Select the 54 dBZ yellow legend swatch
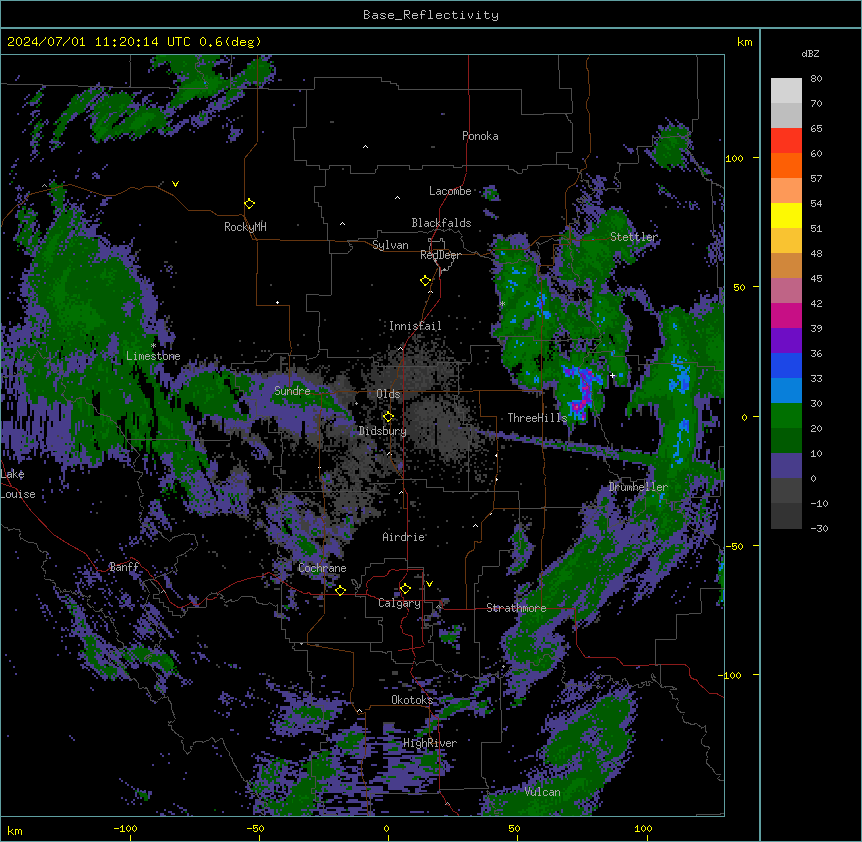This screenshot has height=842, width=862. 786,215
